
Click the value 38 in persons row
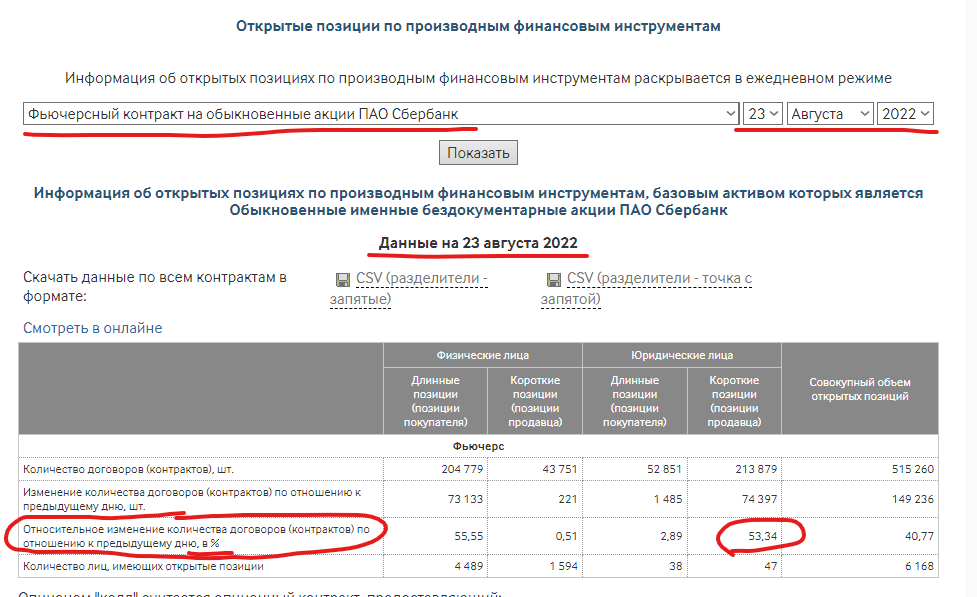click(675, 566)
